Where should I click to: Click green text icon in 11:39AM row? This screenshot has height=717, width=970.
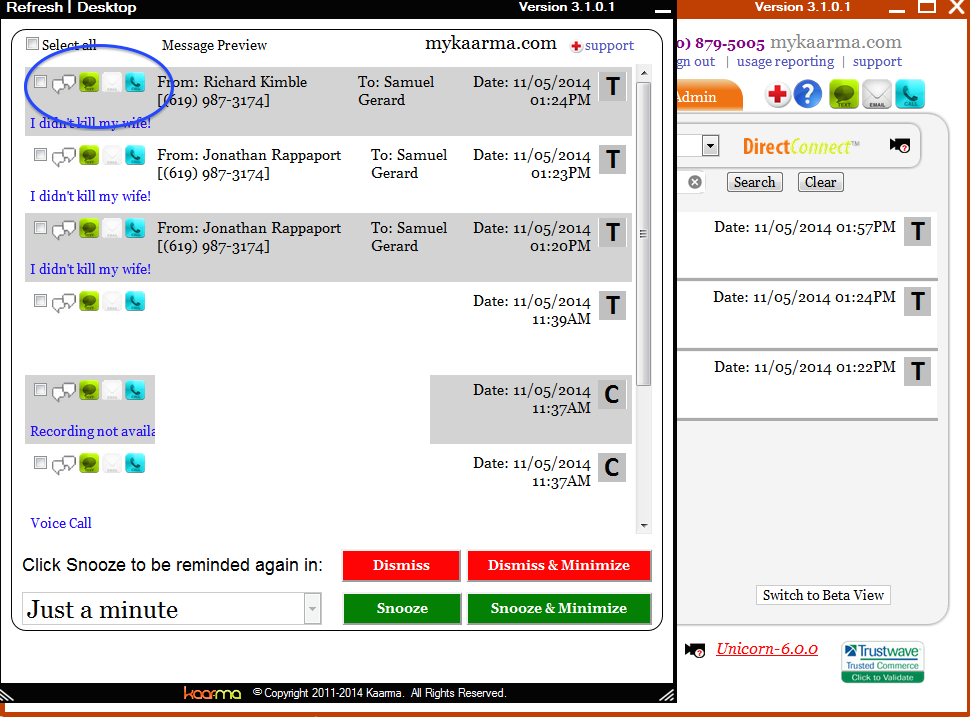pyautogui.click(x=89, y=301)
